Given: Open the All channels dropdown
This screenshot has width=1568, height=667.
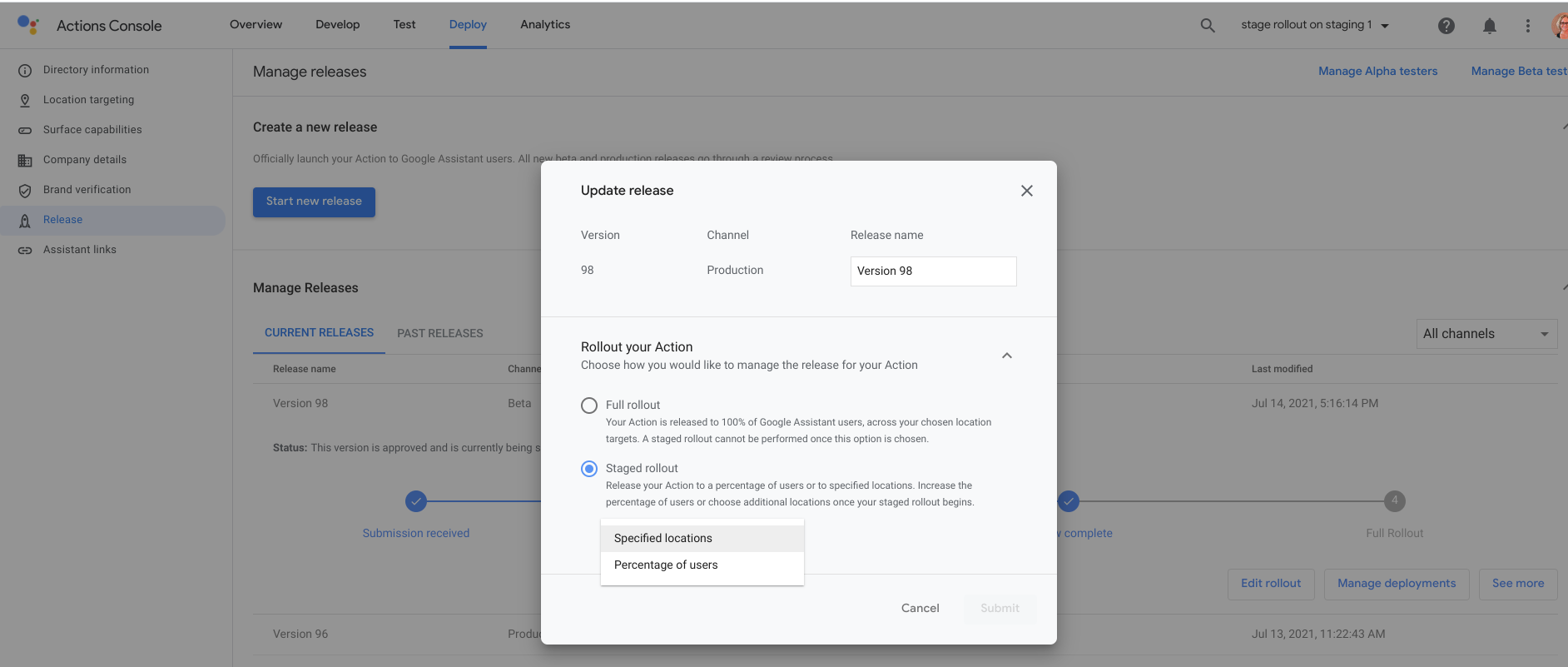Looking at the screenshot, I should tap(1486, 334).
